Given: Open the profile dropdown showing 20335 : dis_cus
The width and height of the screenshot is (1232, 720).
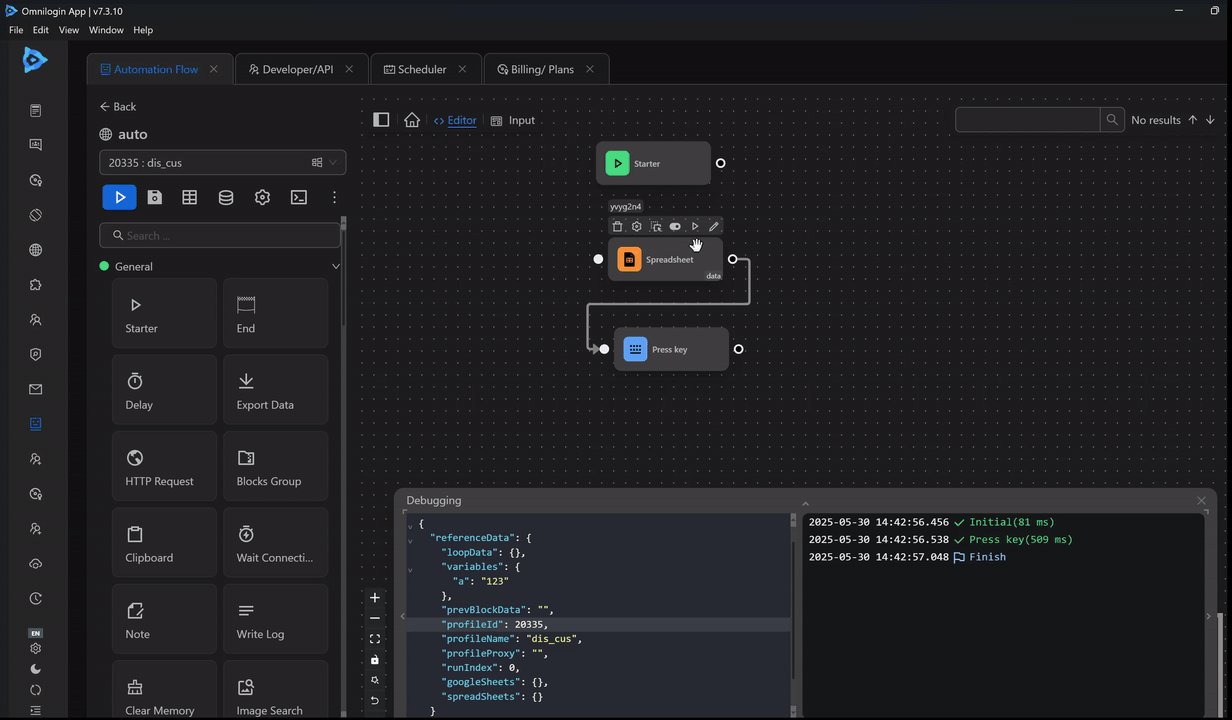Looking at the screenshot, I should pyautogui.click(x=222, y=162).
